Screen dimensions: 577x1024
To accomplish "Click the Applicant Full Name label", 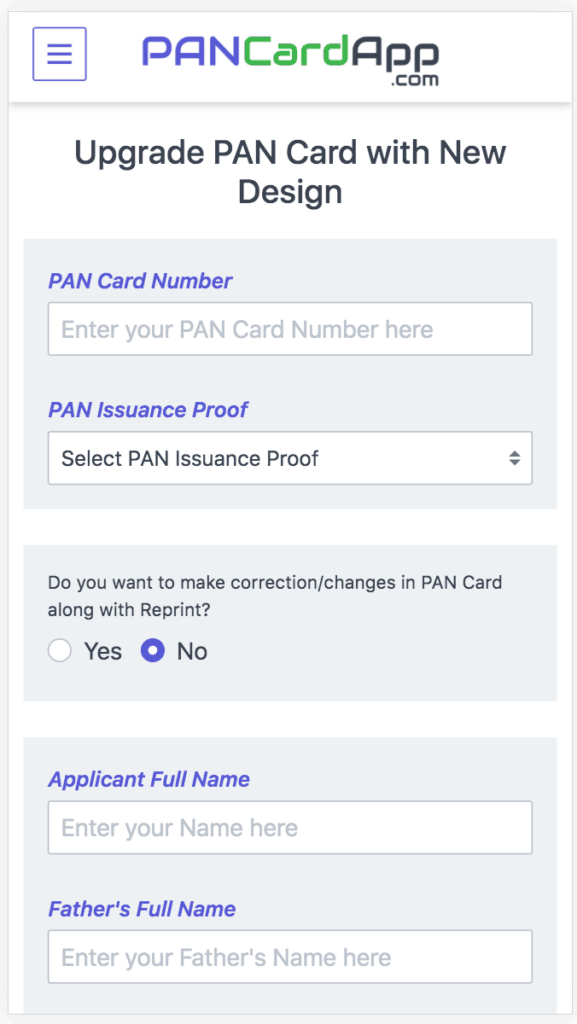I will tap(149, 780).
